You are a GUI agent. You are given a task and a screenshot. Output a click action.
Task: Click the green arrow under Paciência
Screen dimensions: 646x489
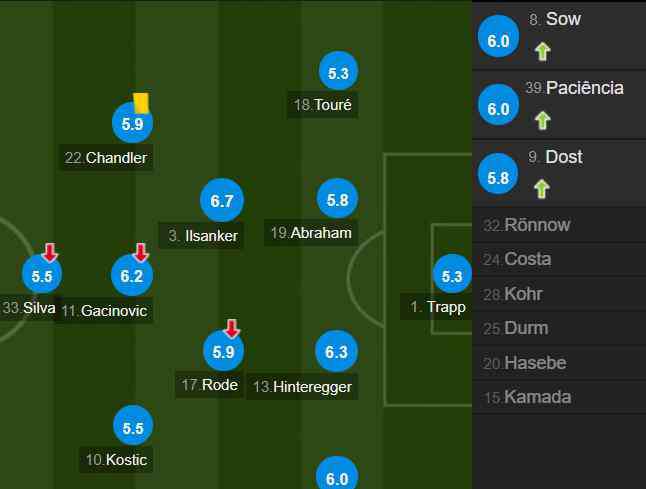pyautogui.click(x=542, y=121)
